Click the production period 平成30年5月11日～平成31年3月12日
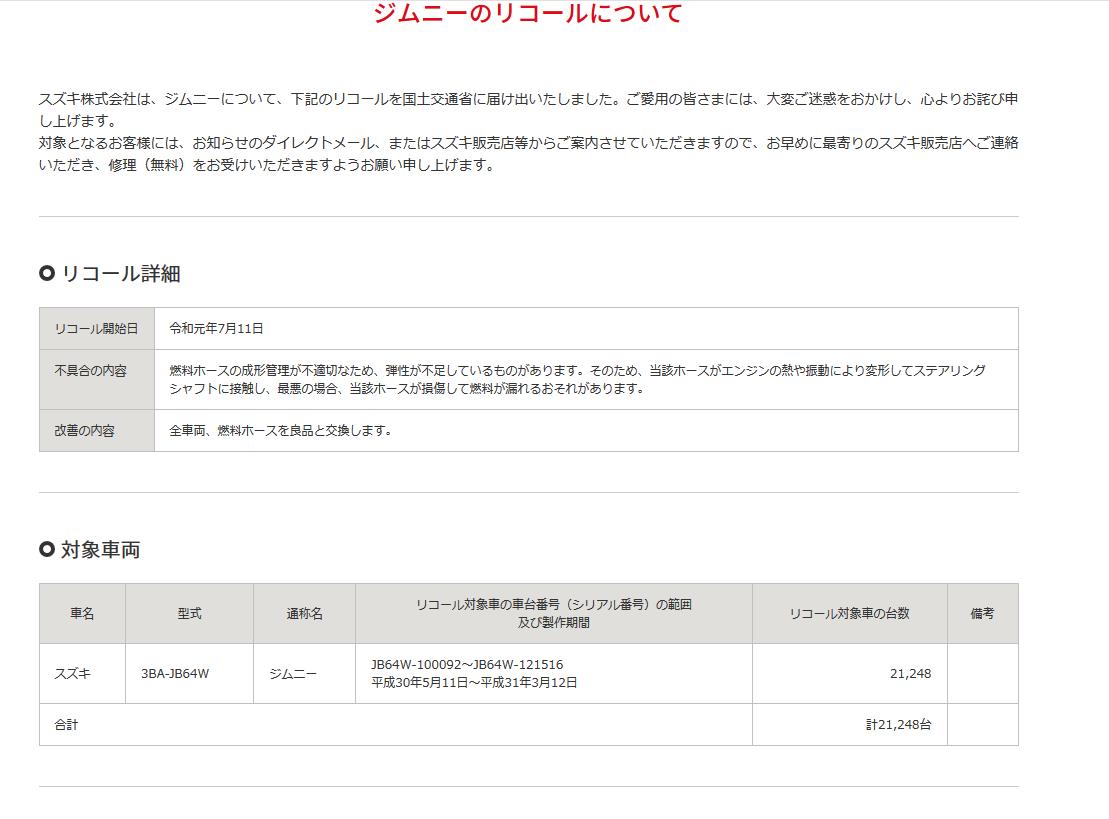The width and height of the screenshot is (1109, 819). point(474,683)
